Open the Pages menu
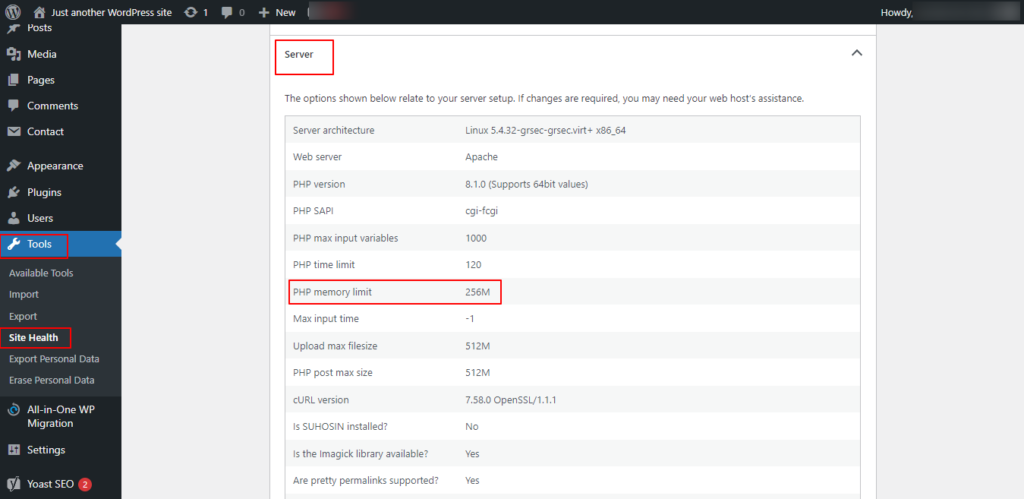This screenshot has width=1024, height=499. [40, 80]
